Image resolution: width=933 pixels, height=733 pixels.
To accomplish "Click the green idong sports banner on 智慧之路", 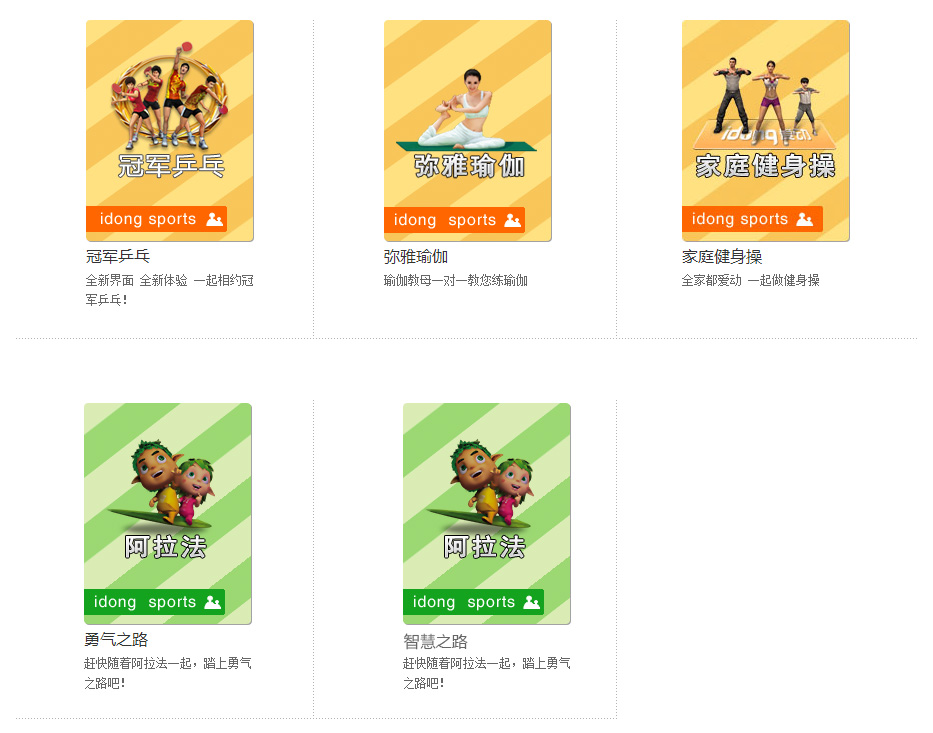I will (473, 602).
